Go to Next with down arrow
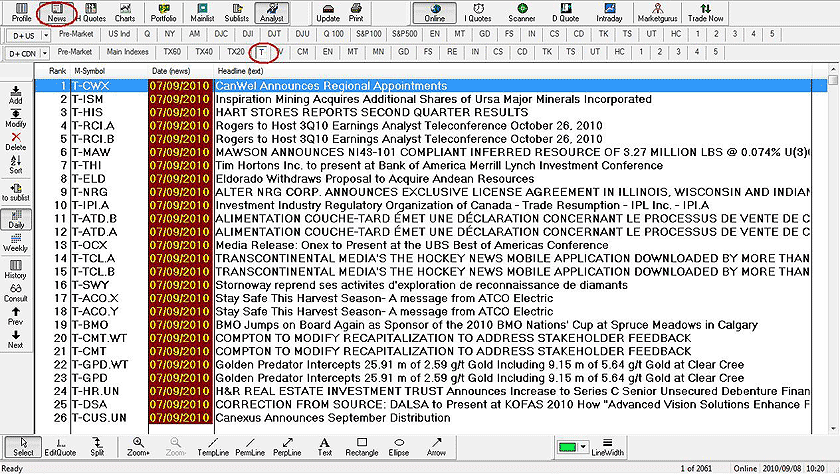The image size is (840, 474). [16, 339]
